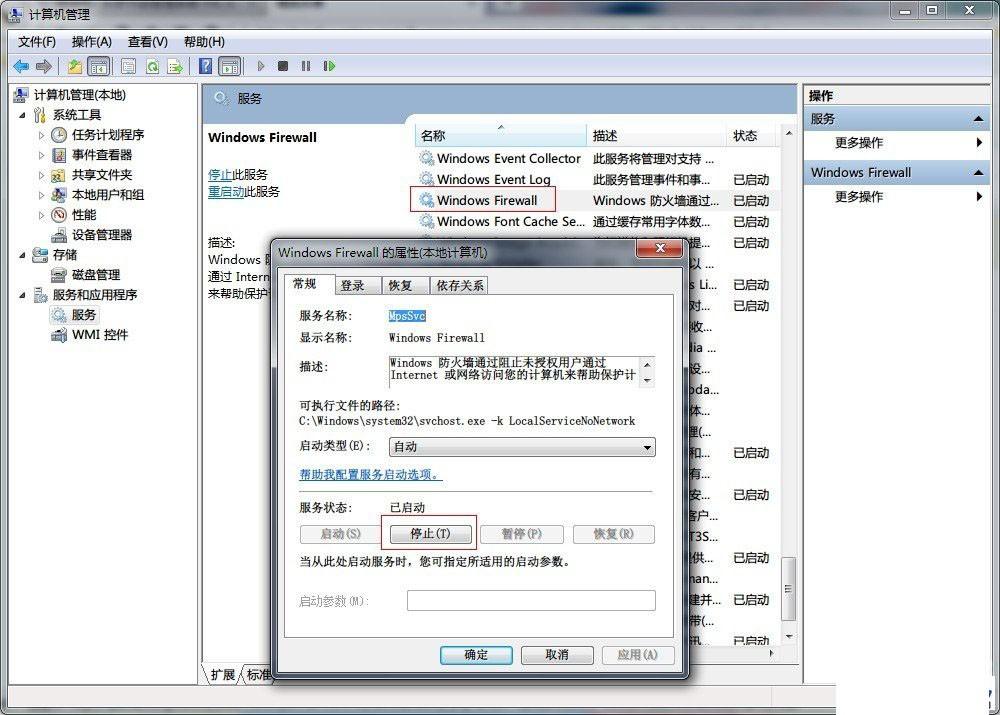
Task: Expand the 任务计划程序 node arrow
Action: click(41, 135)
